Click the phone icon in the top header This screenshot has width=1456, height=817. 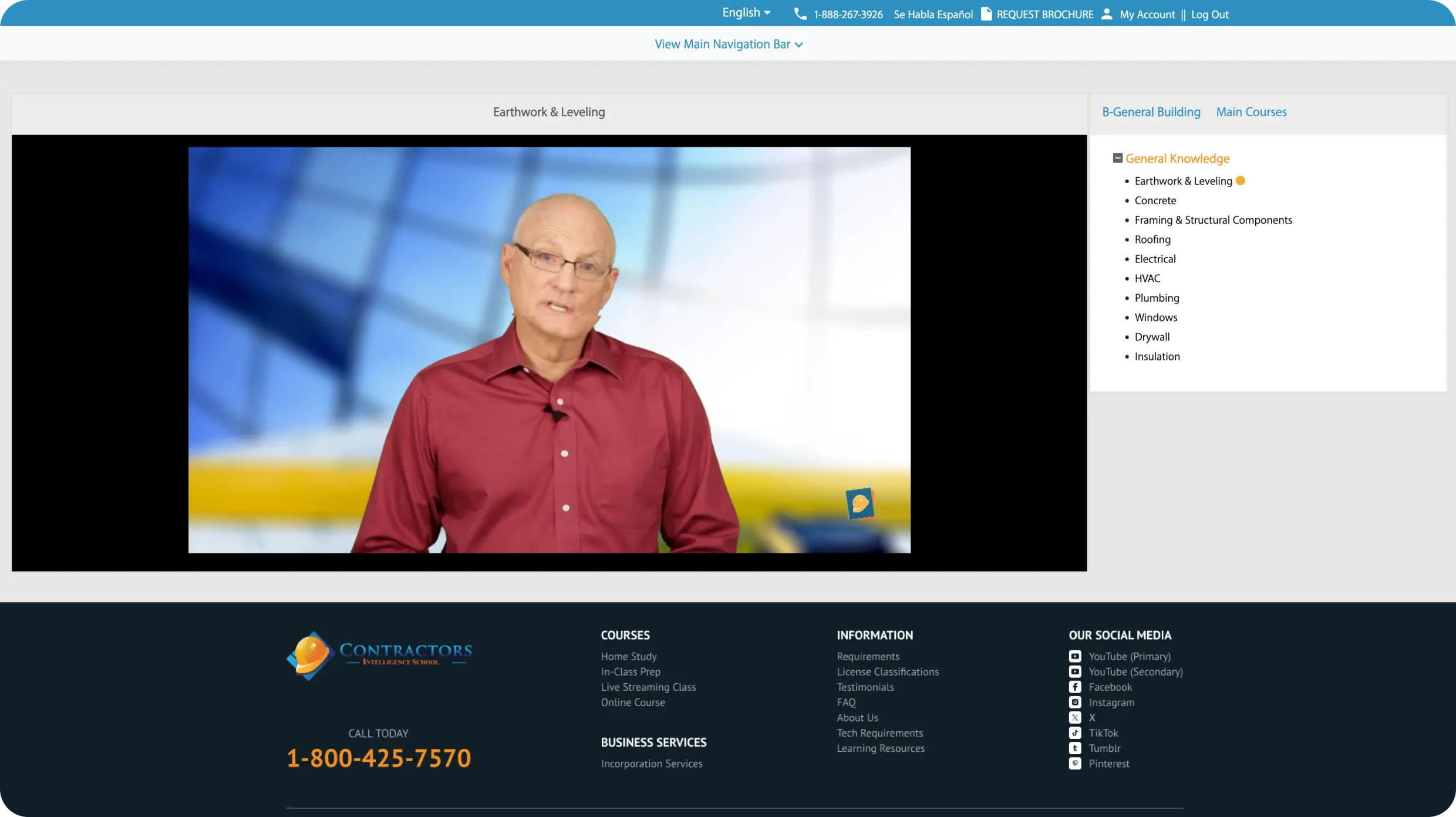pos(800,14)
